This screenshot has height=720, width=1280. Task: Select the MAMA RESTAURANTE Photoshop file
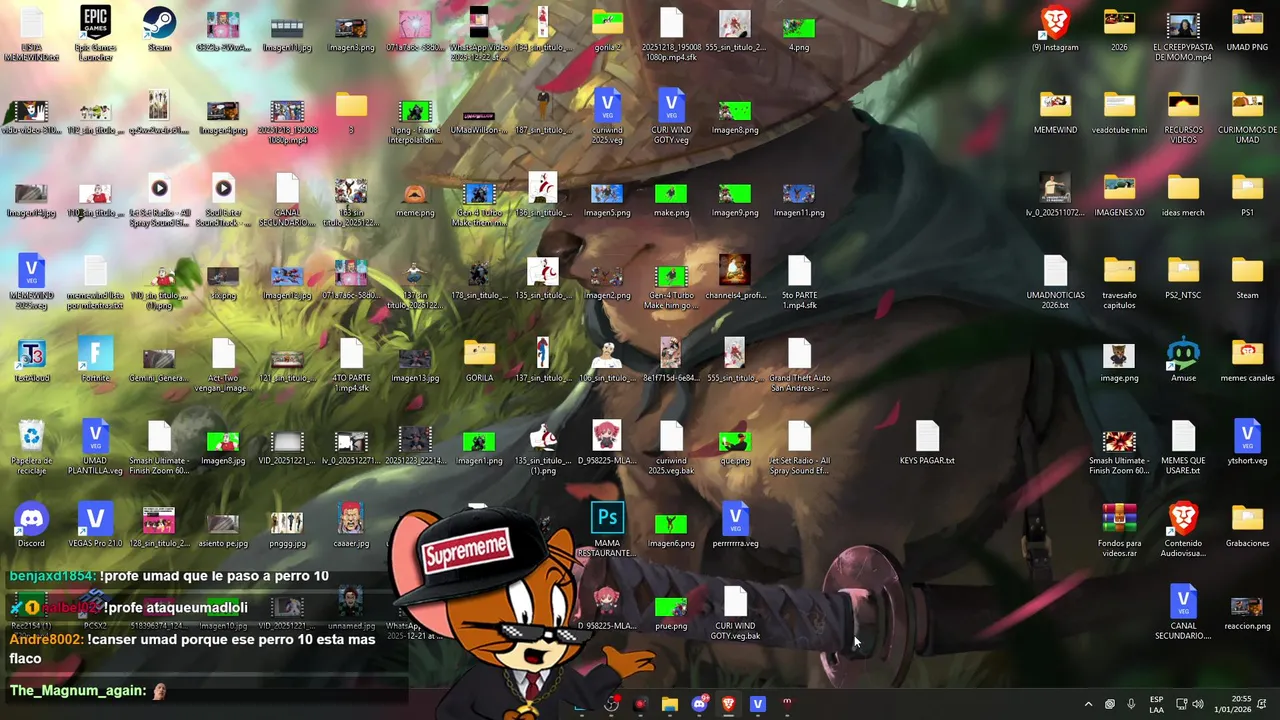click(607, 530)
